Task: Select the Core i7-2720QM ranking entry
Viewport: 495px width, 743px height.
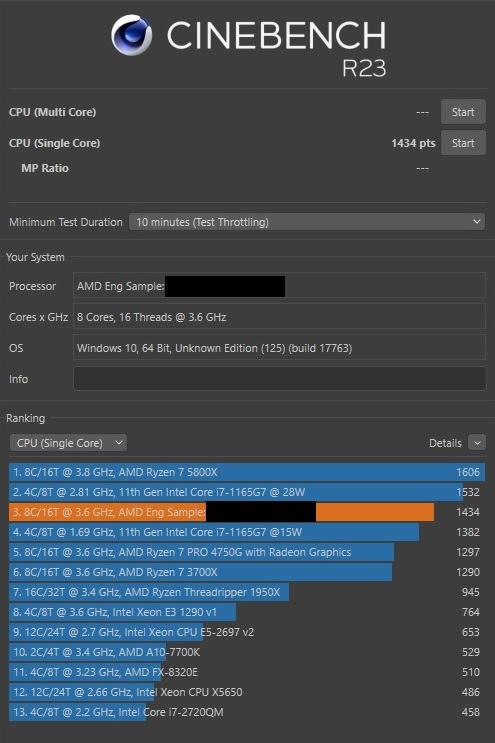Action: point(247,712)
